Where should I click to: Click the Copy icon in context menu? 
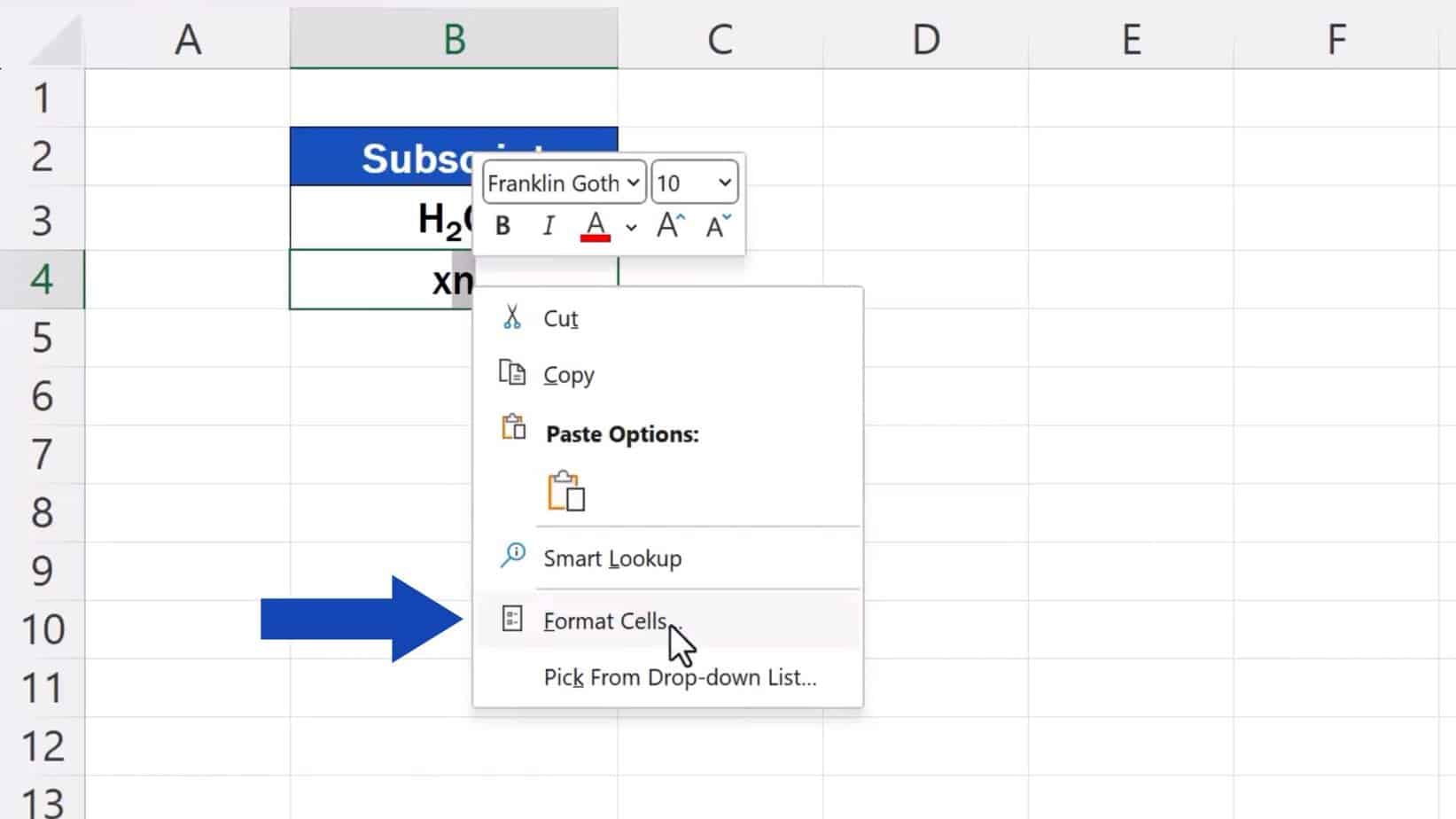(512, 373)
